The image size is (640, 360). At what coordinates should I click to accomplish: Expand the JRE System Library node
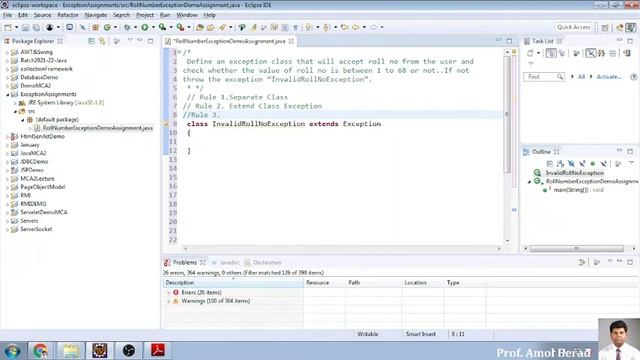(15, 103)
